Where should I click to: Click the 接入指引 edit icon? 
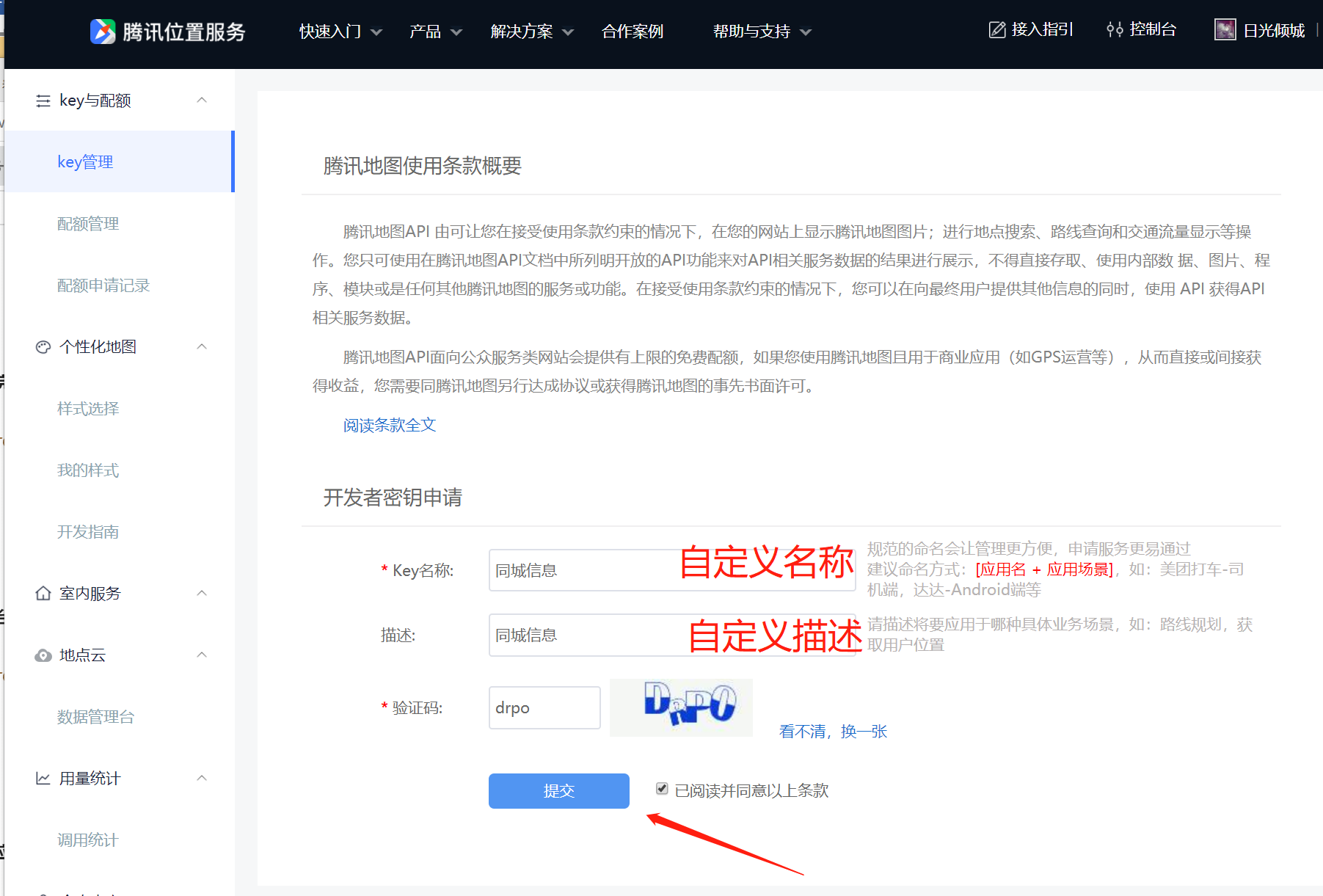click(997, 30)
